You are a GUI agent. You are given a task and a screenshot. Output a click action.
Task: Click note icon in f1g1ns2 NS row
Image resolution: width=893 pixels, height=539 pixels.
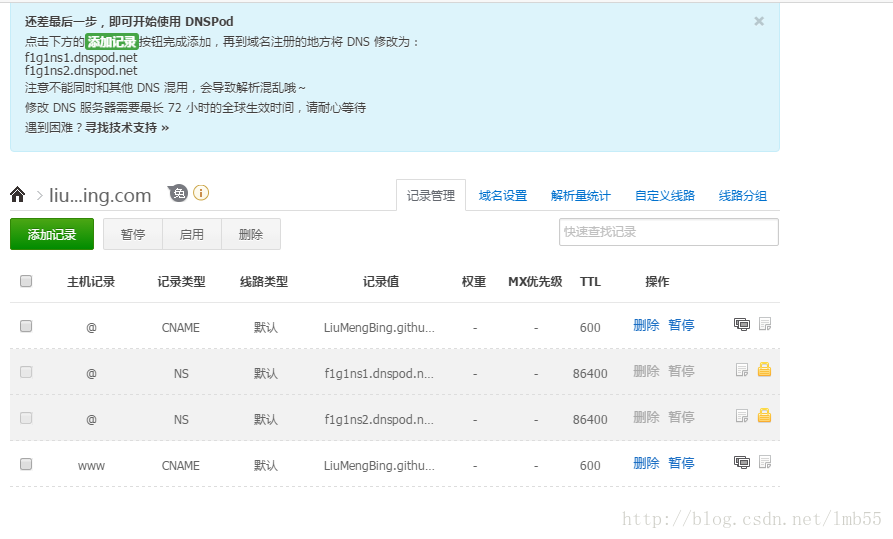point(742,416)
